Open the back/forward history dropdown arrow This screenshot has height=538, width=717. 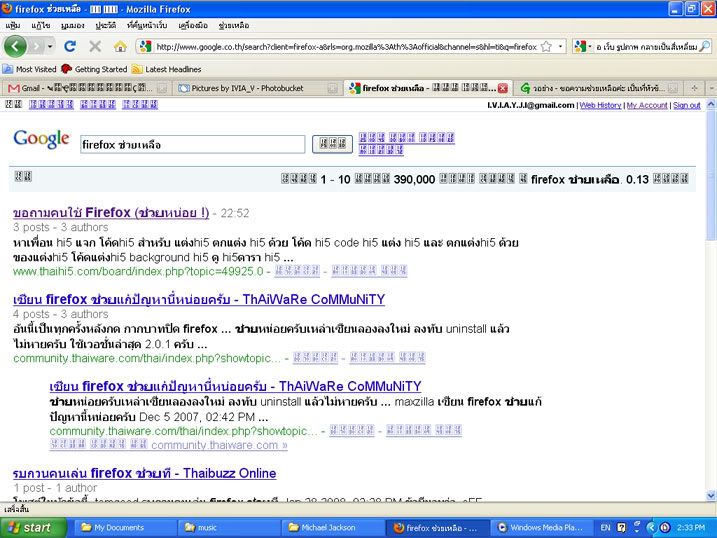pyautogui.click(x=50, y=46)
